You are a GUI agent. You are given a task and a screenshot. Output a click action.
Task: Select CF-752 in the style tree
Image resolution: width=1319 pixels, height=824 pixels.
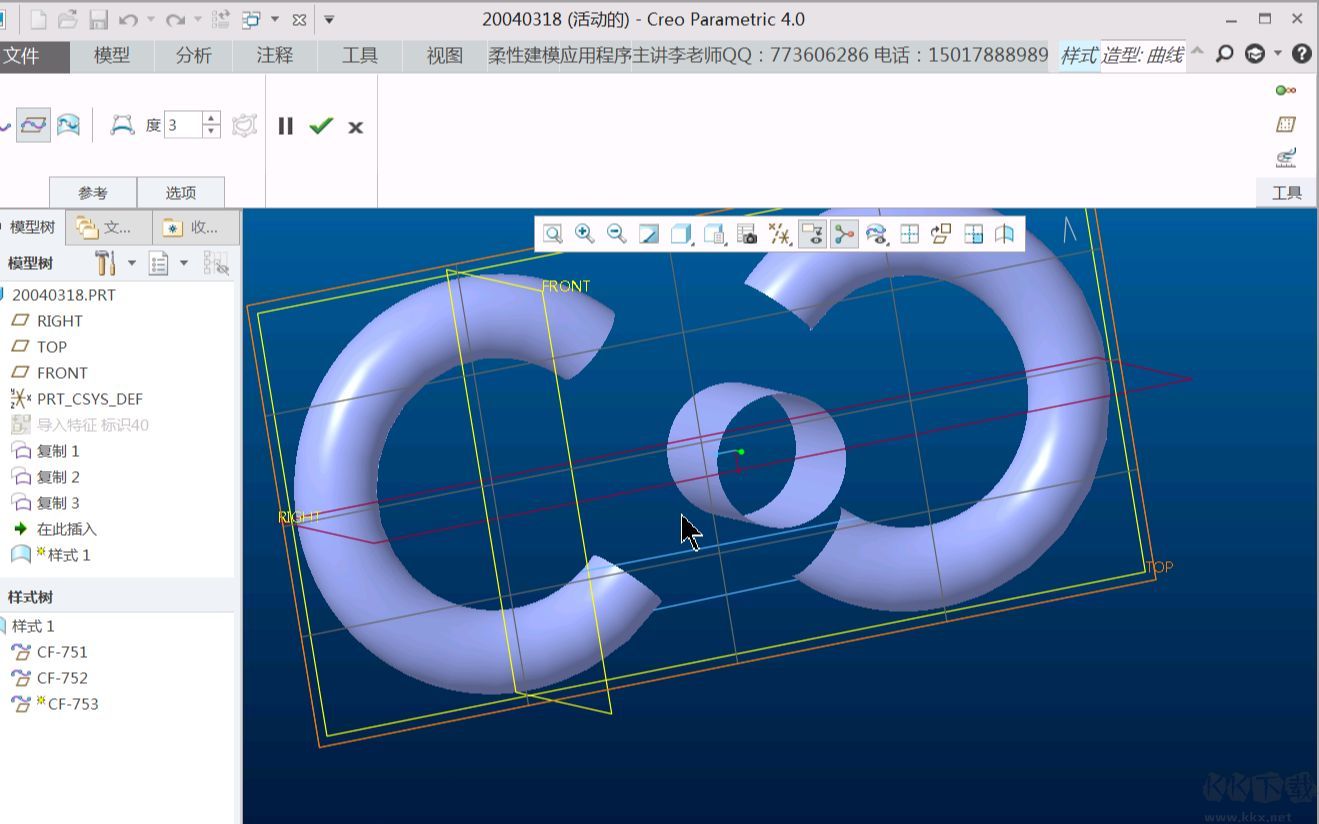62,678
